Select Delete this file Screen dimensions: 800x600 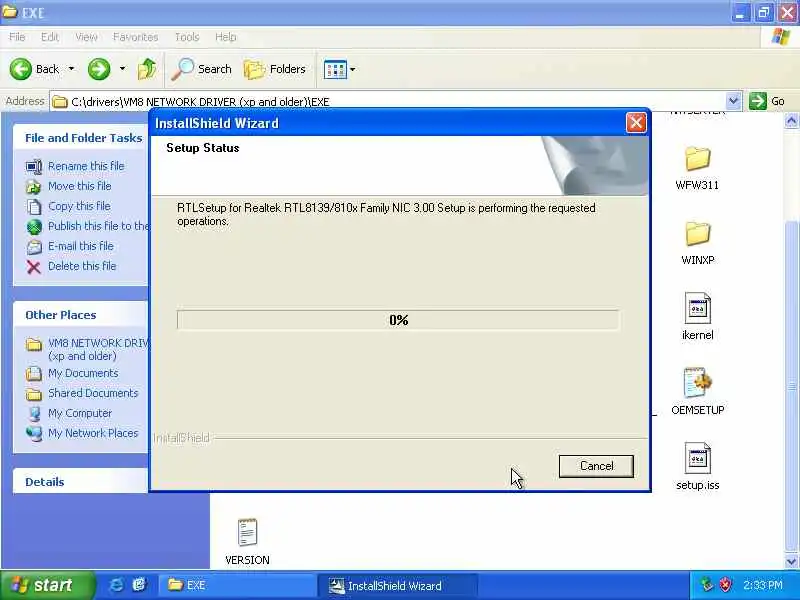point(82,266)
